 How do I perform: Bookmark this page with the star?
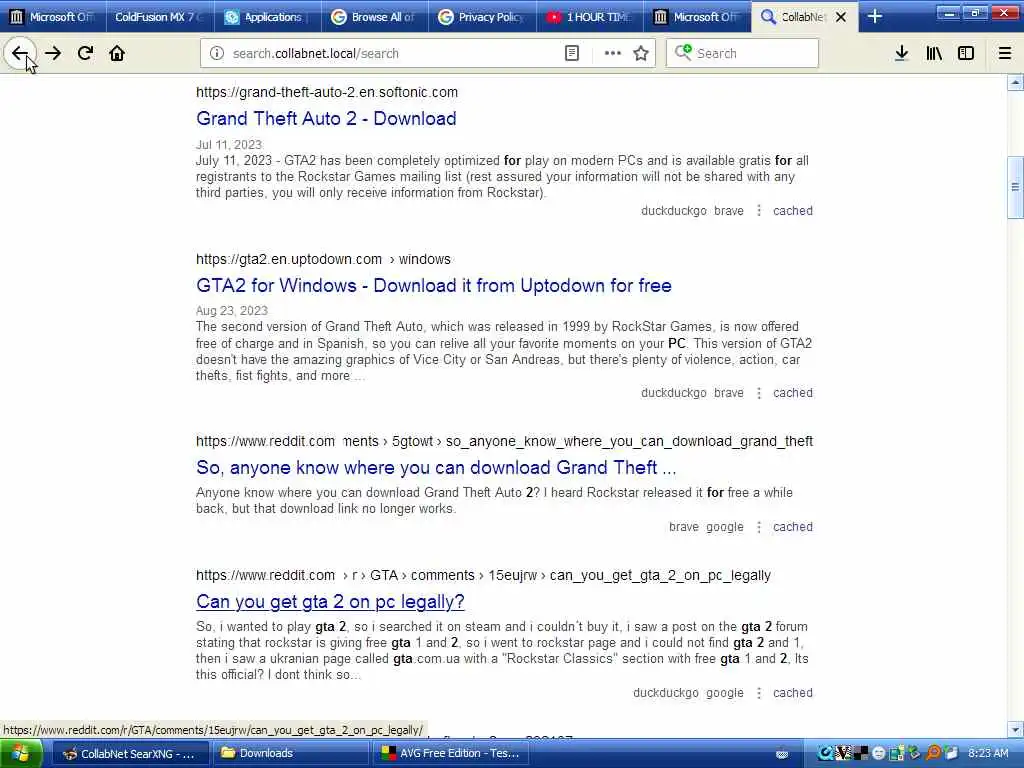[641, 54]
